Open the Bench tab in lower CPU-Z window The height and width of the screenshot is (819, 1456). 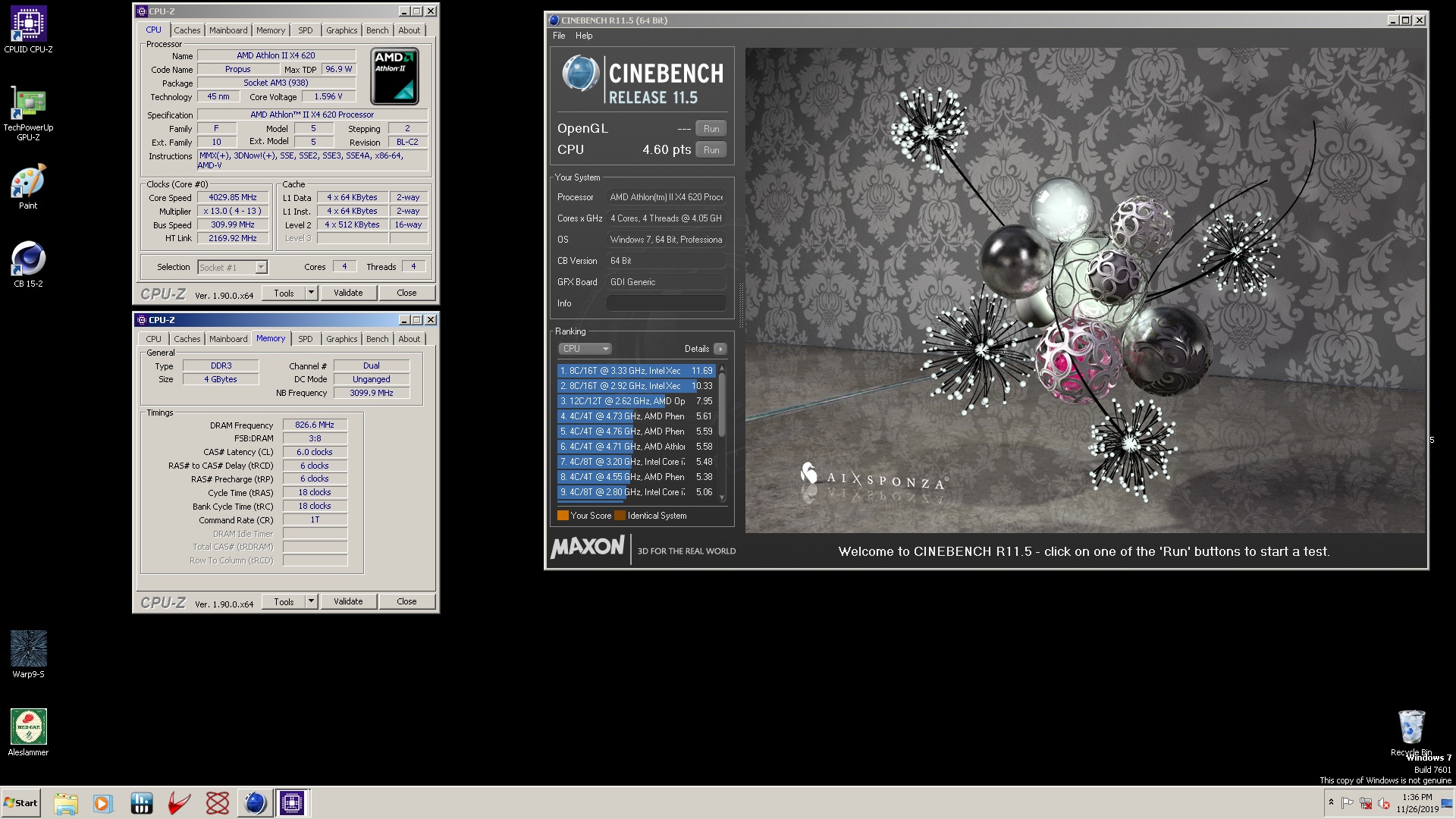tap(378, 339)
